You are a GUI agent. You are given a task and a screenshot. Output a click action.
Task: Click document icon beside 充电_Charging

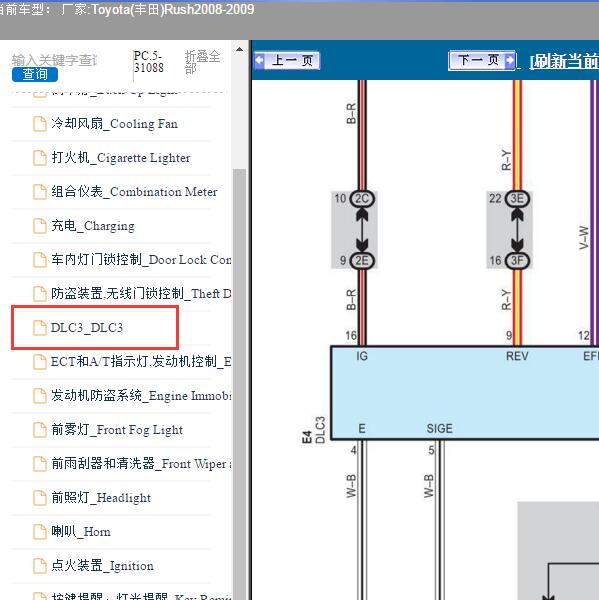(x=40, y=226)
